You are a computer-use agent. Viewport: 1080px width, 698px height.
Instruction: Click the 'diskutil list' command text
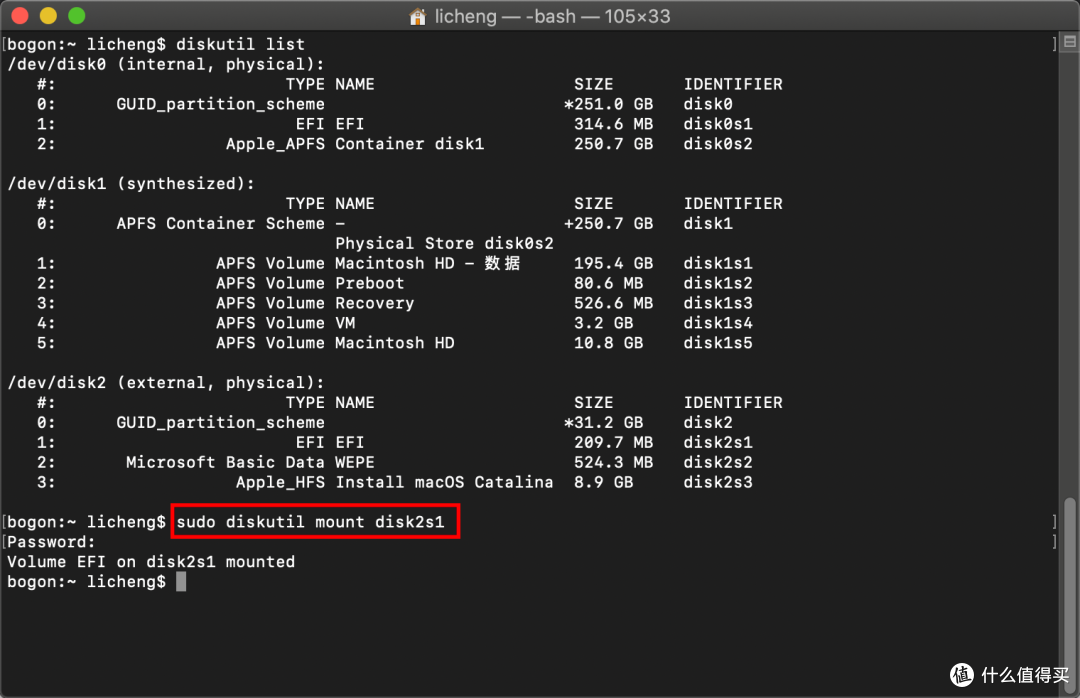point(240,44)
